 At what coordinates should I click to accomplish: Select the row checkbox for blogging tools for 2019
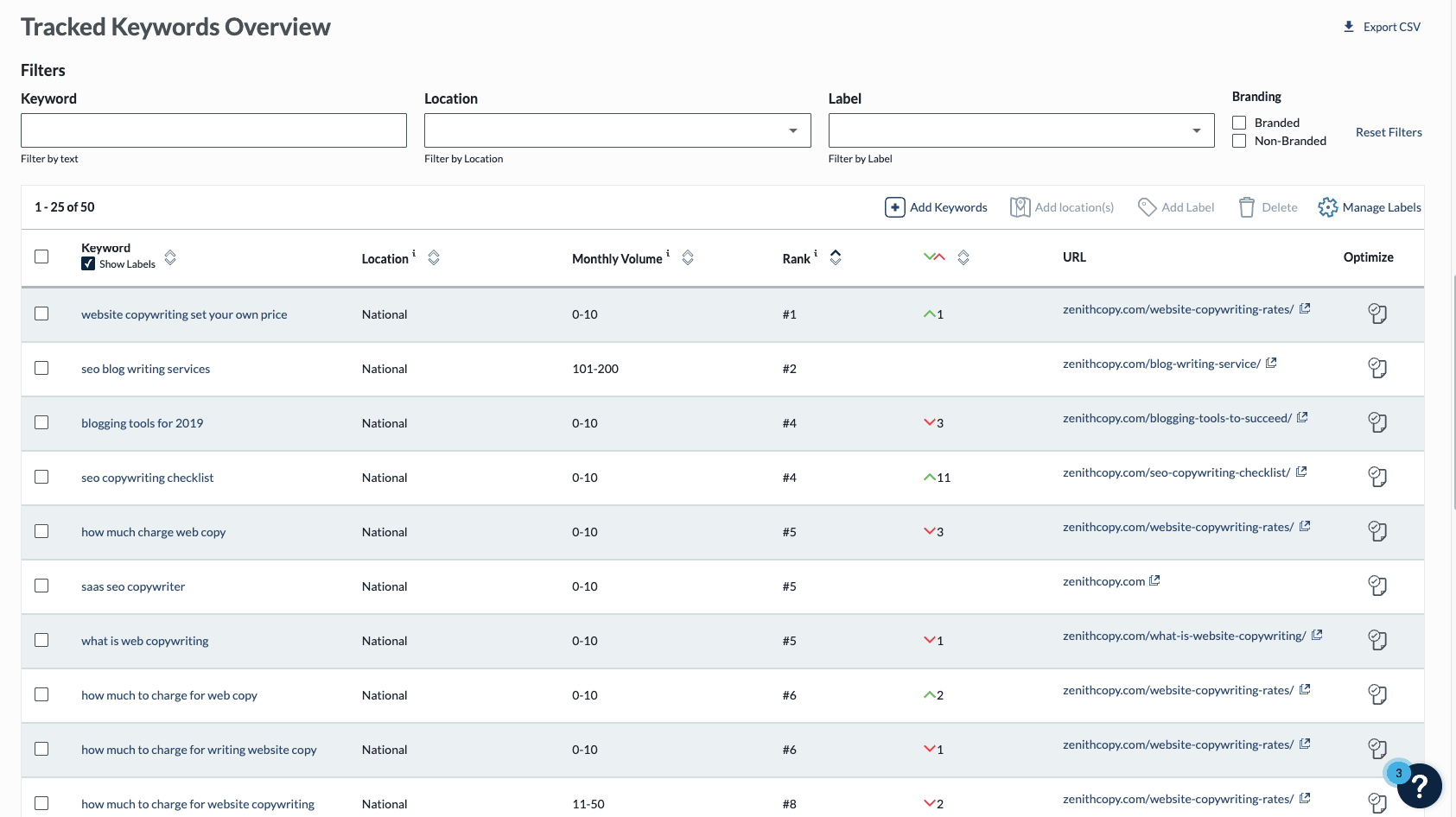(x=41, y=422)
